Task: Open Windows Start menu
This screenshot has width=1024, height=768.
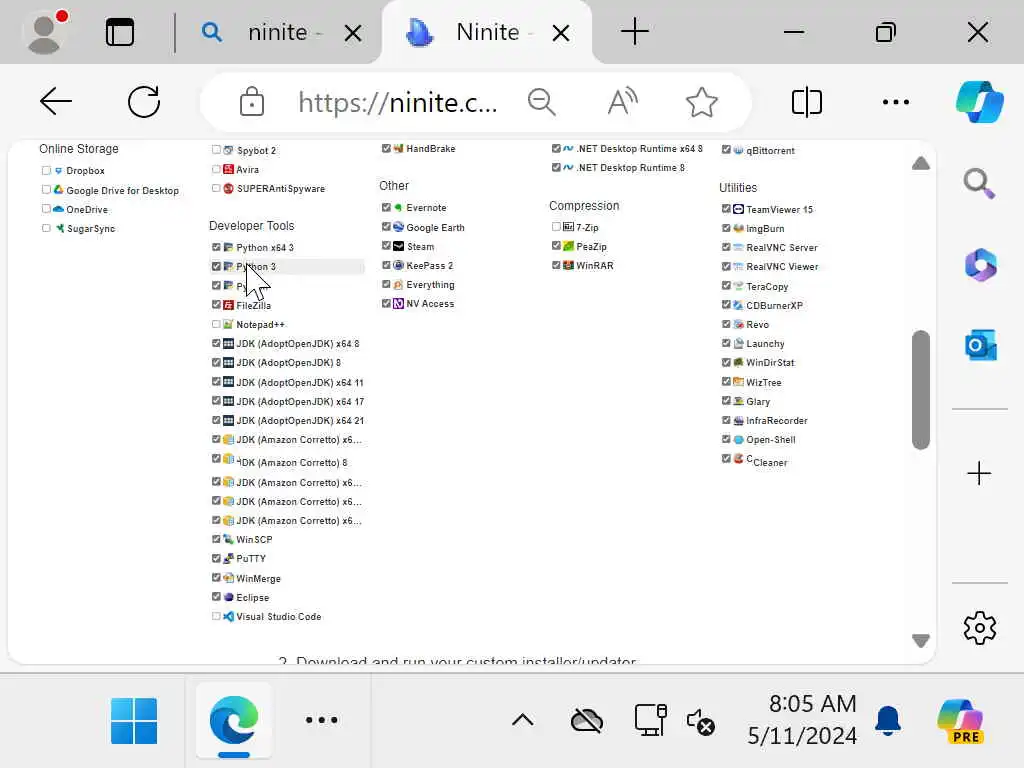Action: point(134,721)
